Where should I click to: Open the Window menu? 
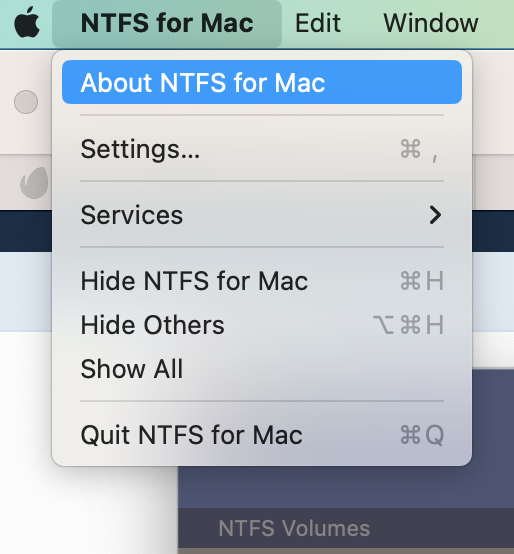click(x=431, y=24)
